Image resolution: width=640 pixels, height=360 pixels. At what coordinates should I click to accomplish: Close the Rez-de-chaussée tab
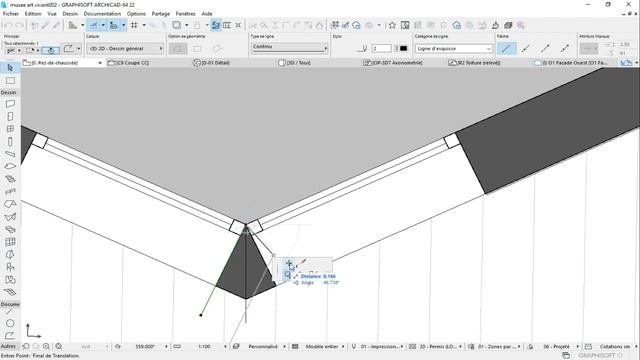(100, 63)
